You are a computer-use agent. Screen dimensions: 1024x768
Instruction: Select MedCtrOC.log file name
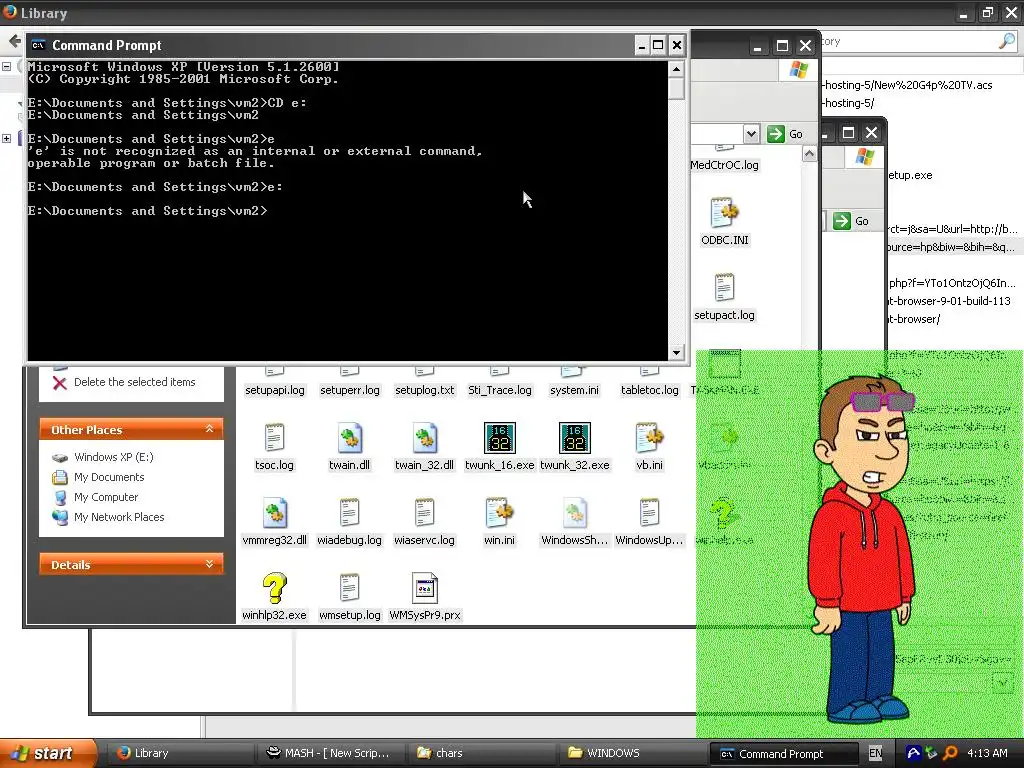pos(724,165)
